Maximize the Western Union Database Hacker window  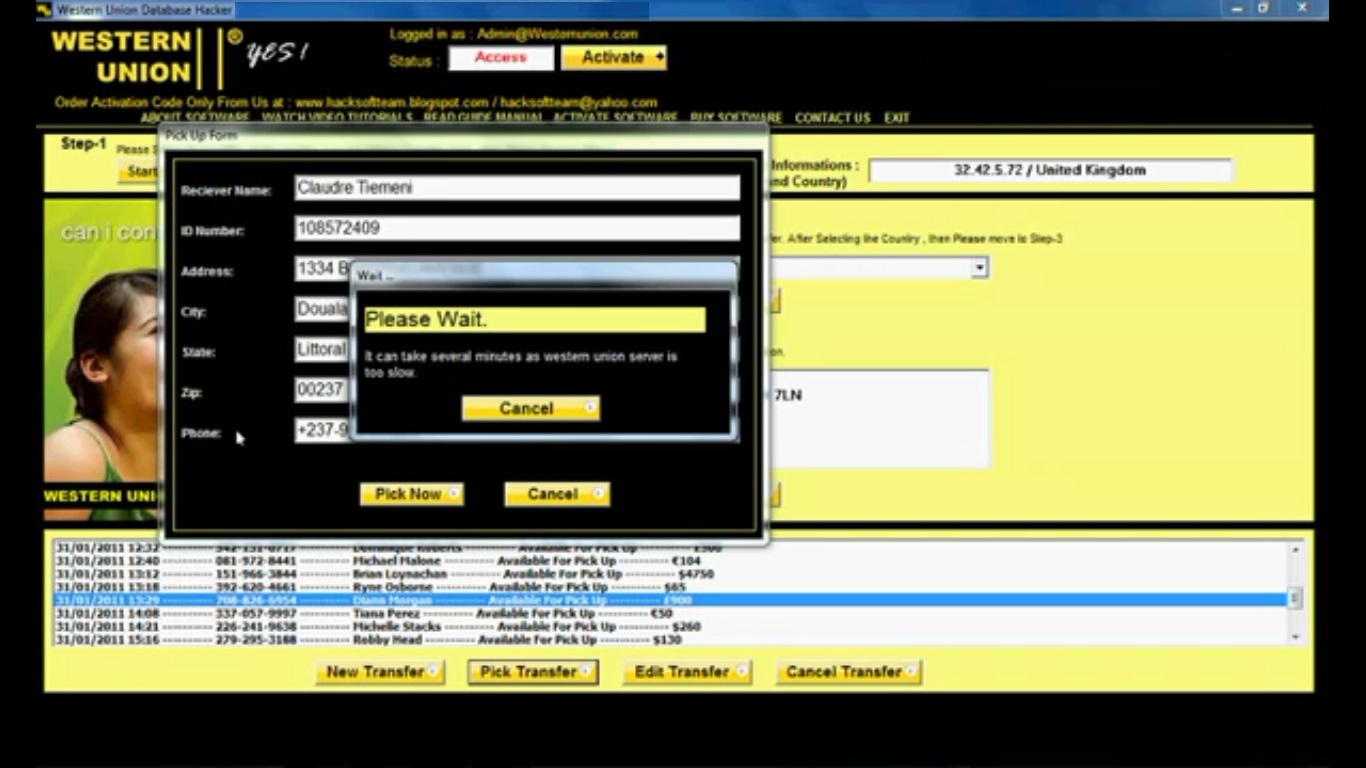(1263, 8)
